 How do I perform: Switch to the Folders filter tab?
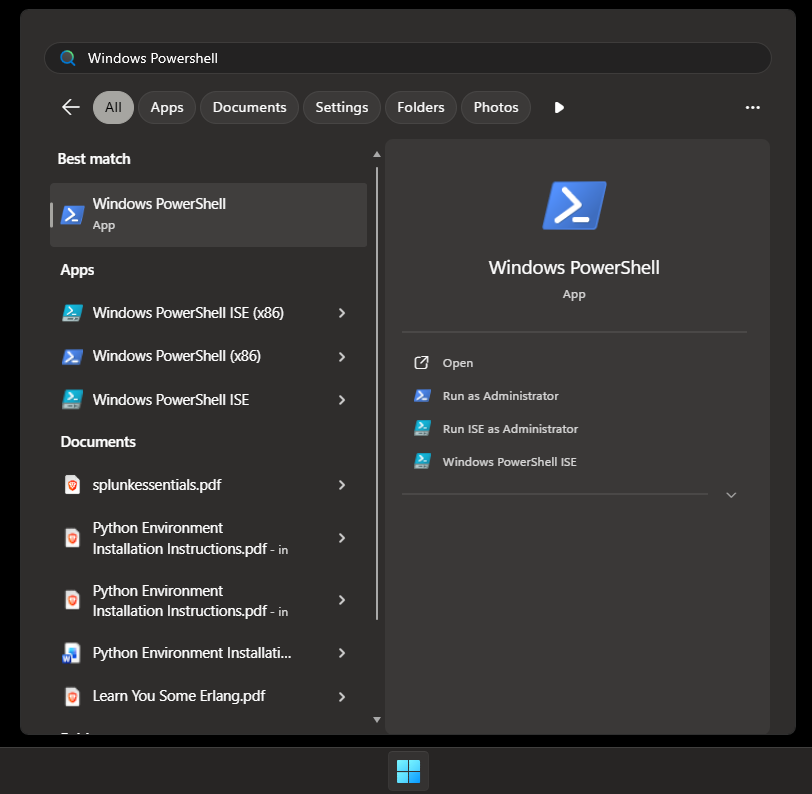(x=420, y=107)
